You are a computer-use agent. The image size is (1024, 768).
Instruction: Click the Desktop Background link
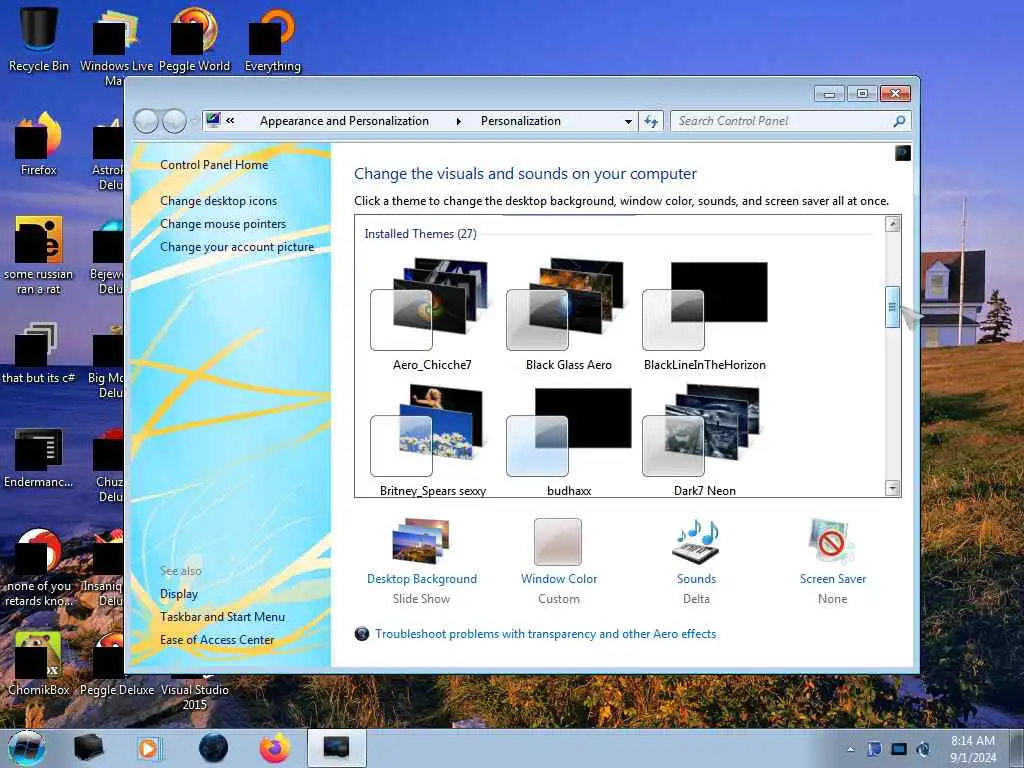[422, 579]
